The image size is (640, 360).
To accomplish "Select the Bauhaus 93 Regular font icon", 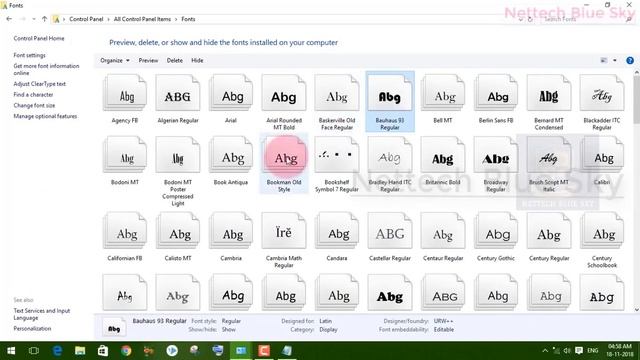I will tap(390, 93).
